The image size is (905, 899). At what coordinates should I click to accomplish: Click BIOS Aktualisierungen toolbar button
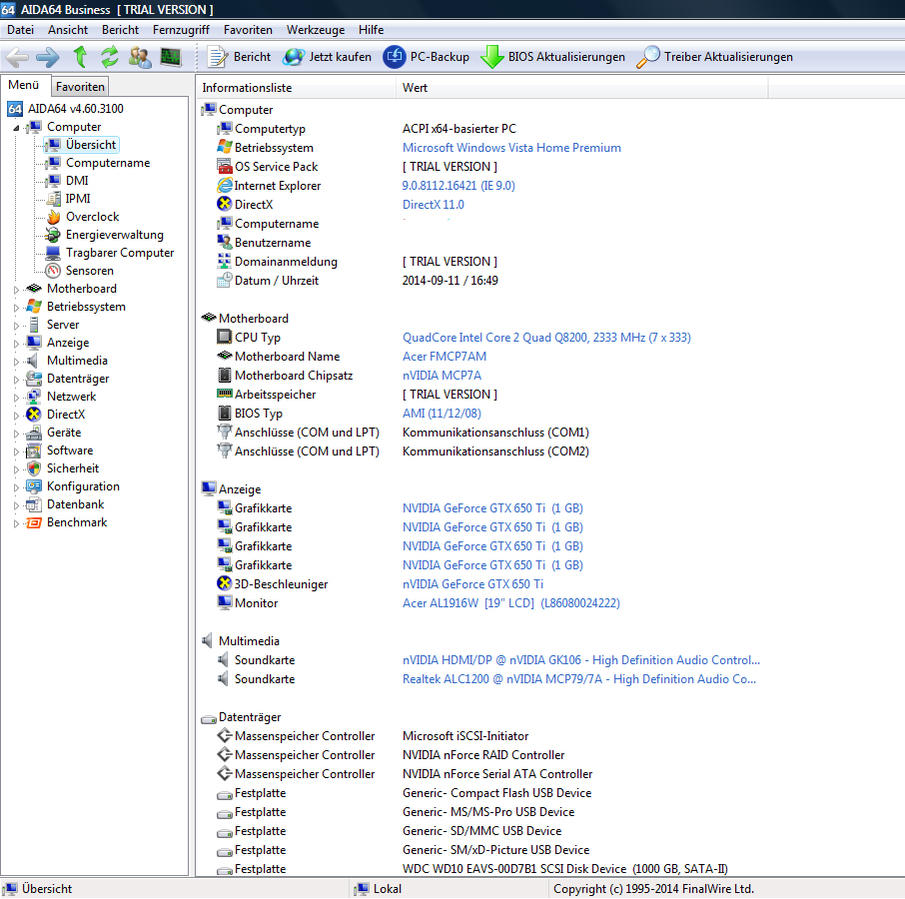click(x=553, y=57)
